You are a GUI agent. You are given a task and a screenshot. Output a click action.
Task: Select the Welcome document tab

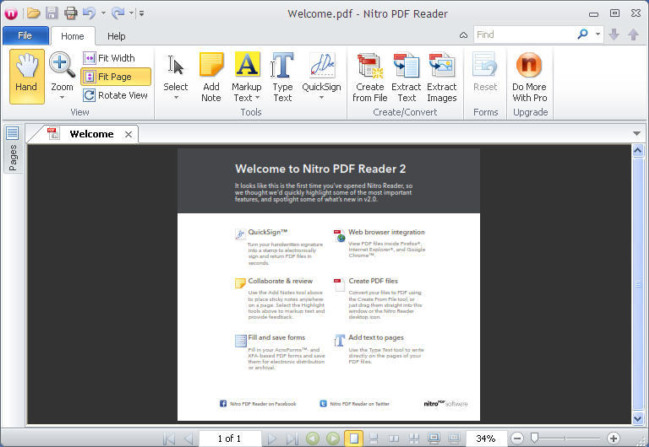coord(91,134)
